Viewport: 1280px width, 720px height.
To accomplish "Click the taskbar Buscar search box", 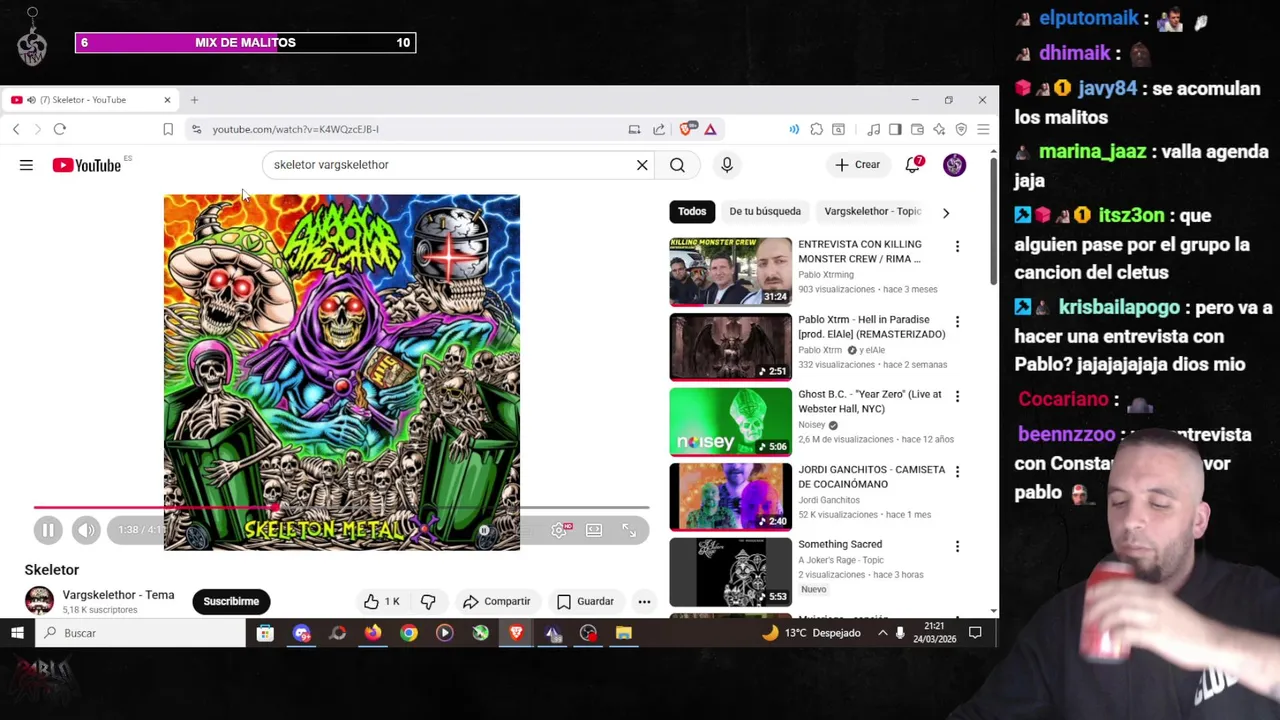I will pyautogui.click(x=140, y=633).
